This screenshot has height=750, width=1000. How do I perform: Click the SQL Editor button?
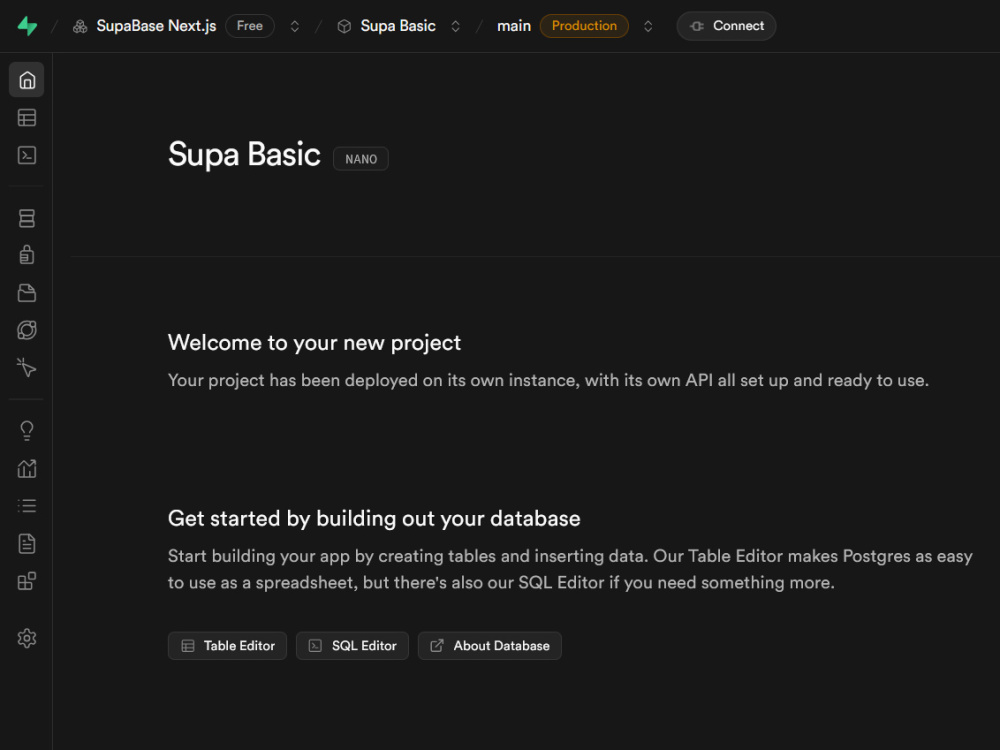tap(352, 645)
